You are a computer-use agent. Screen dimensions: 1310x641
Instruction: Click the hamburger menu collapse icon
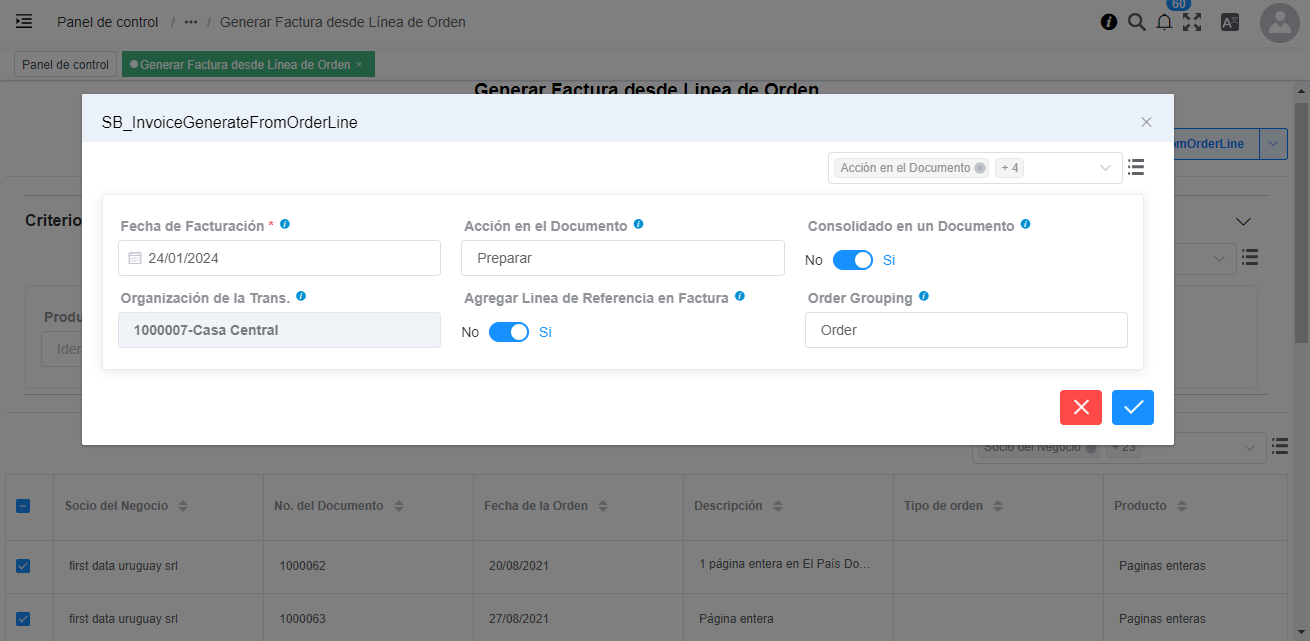[x=24, y=21]
